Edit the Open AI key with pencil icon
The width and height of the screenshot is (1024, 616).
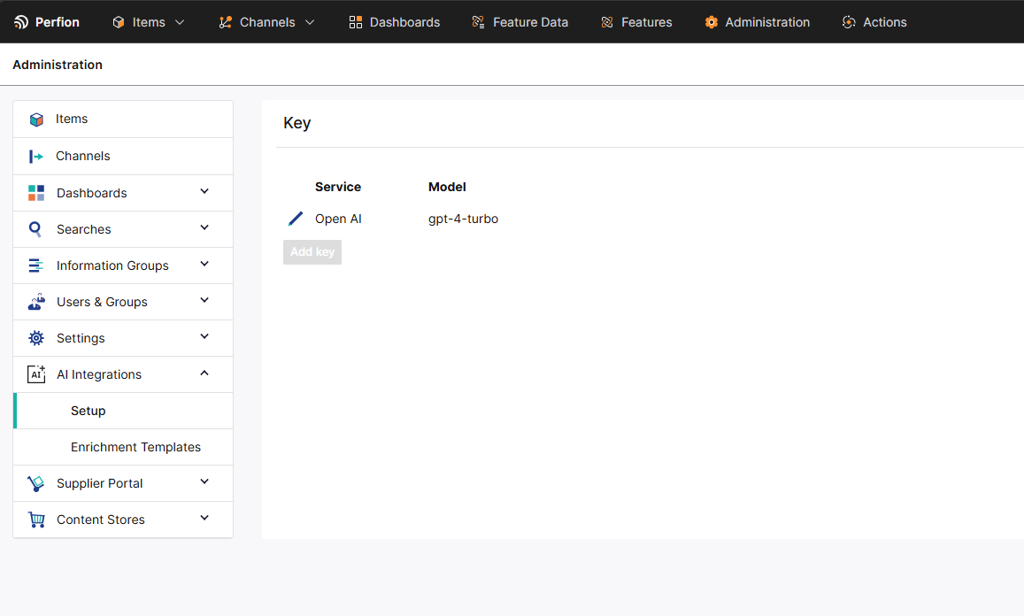[295, 219]
